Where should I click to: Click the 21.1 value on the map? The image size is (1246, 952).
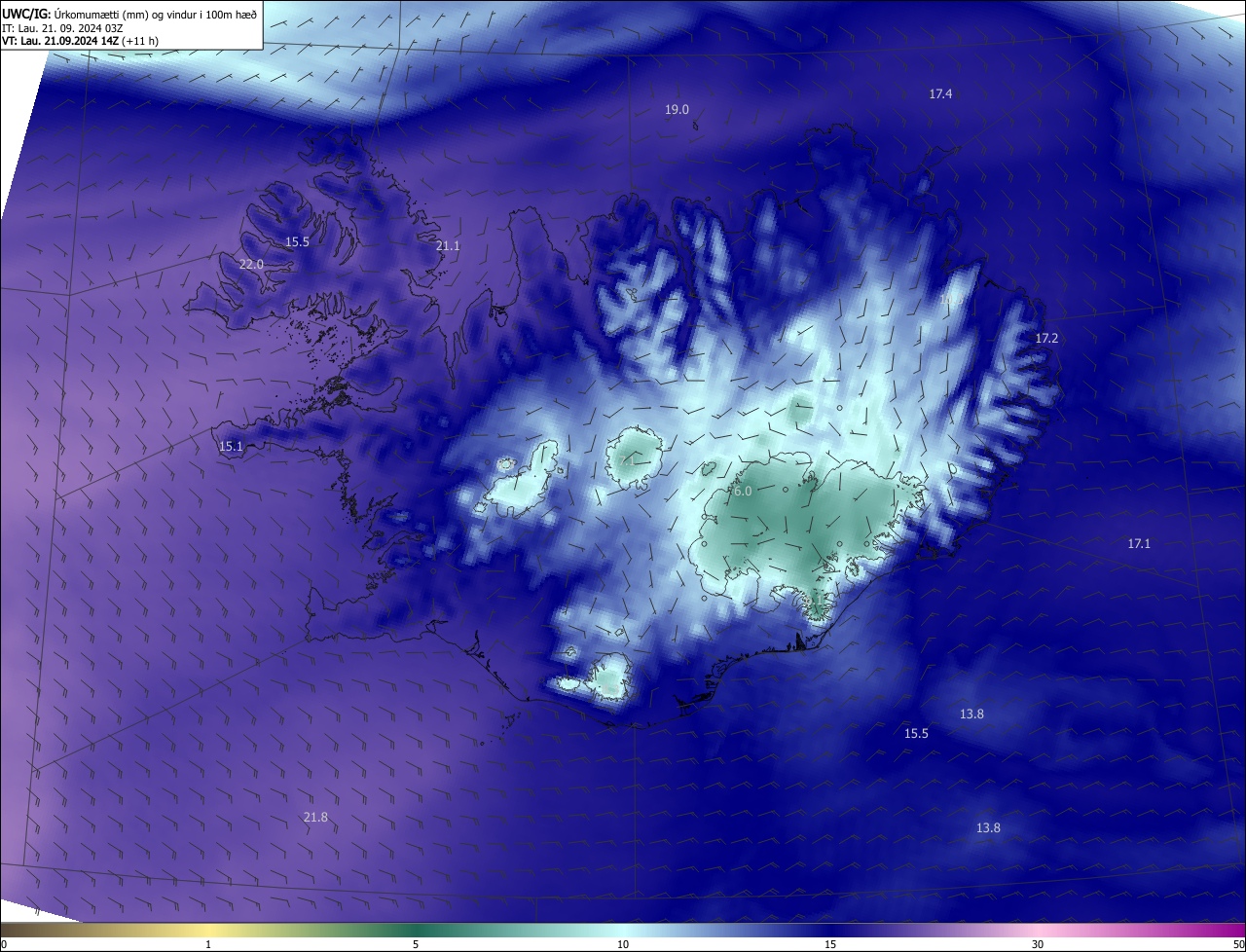(x=448, y=246)
